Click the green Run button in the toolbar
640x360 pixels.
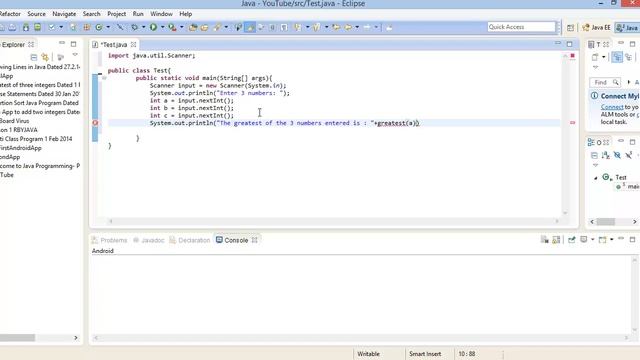tap(153, 27)
